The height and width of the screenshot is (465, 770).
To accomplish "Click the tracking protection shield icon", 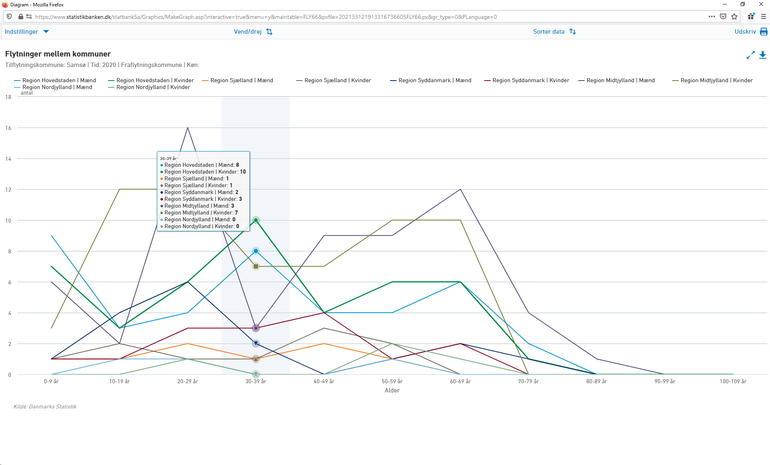I will [9, 17].
